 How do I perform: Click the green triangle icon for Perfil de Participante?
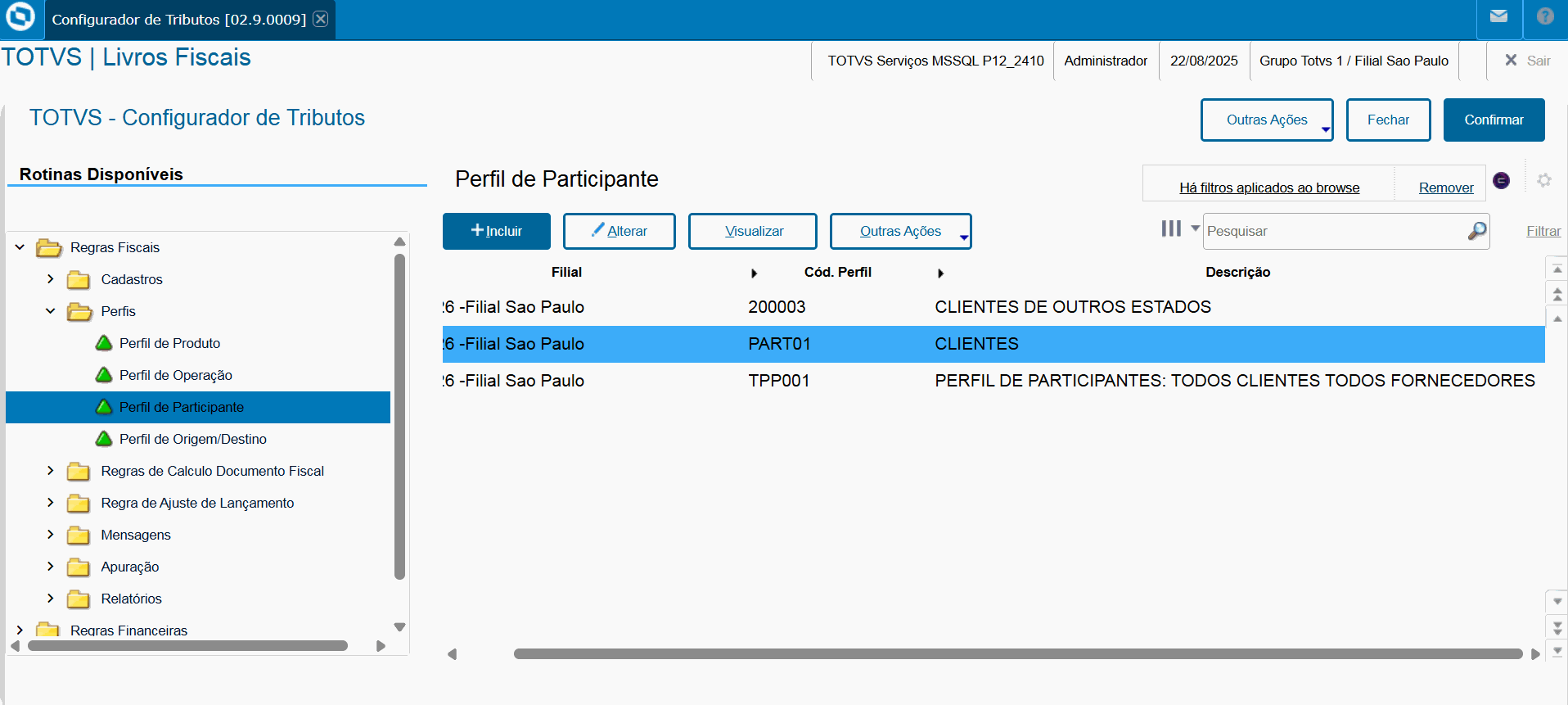pyautogui.click(x=104, y=407)
